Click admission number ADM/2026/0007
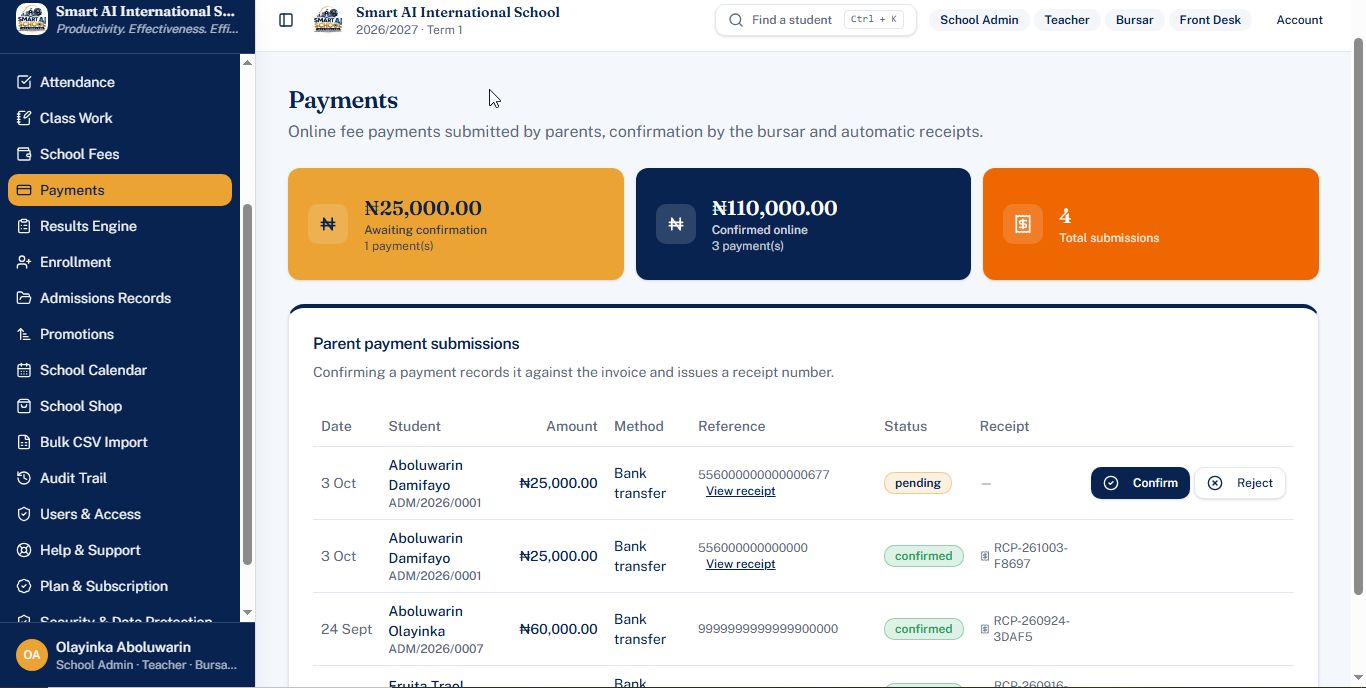This screenshot has width=1366, height=688. [x=436, y=649]
